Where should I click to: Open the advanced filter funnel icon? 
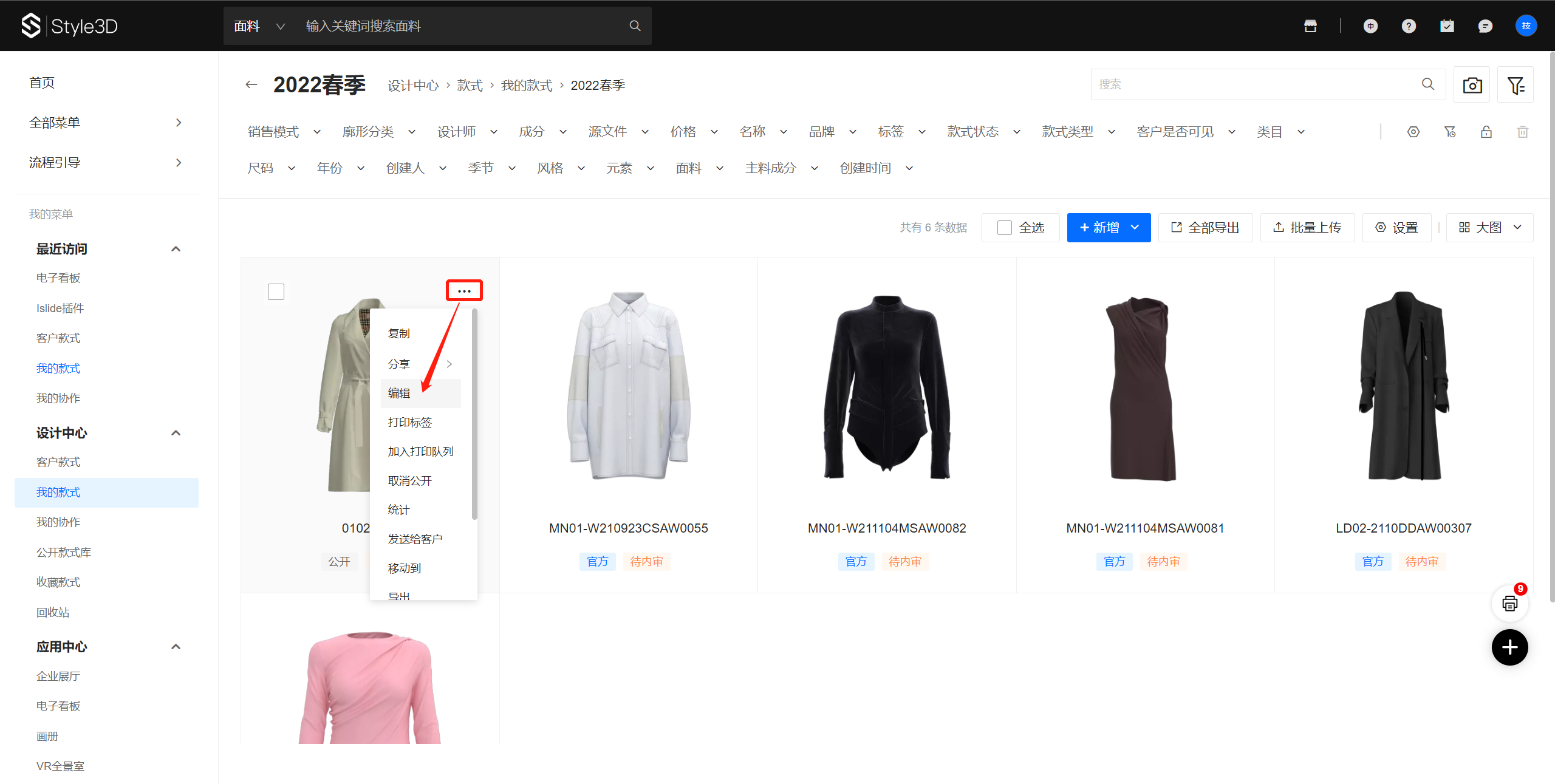(1516, 85)
